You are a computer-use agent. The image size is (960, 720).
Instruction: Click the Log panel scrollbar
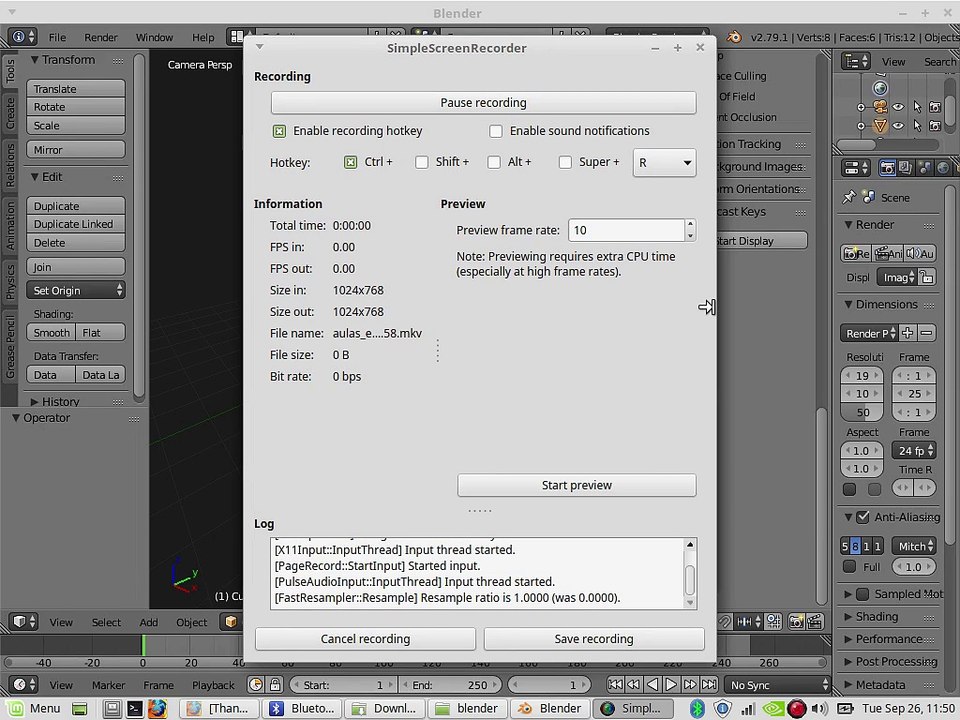[x=690, y=574]
